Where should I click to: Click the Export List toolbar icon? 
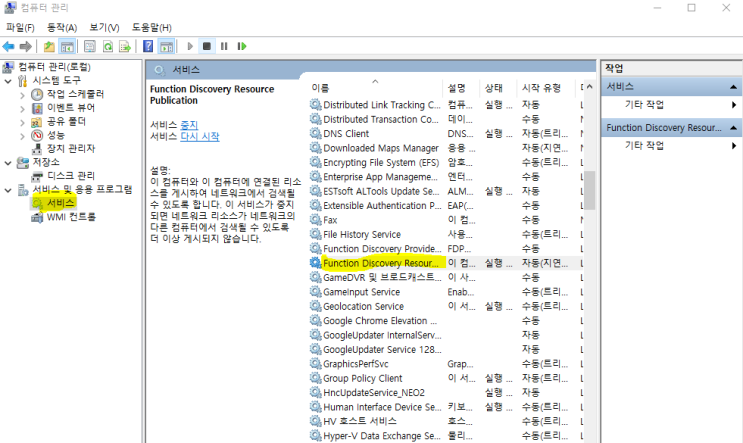click(x=125, y=46)
